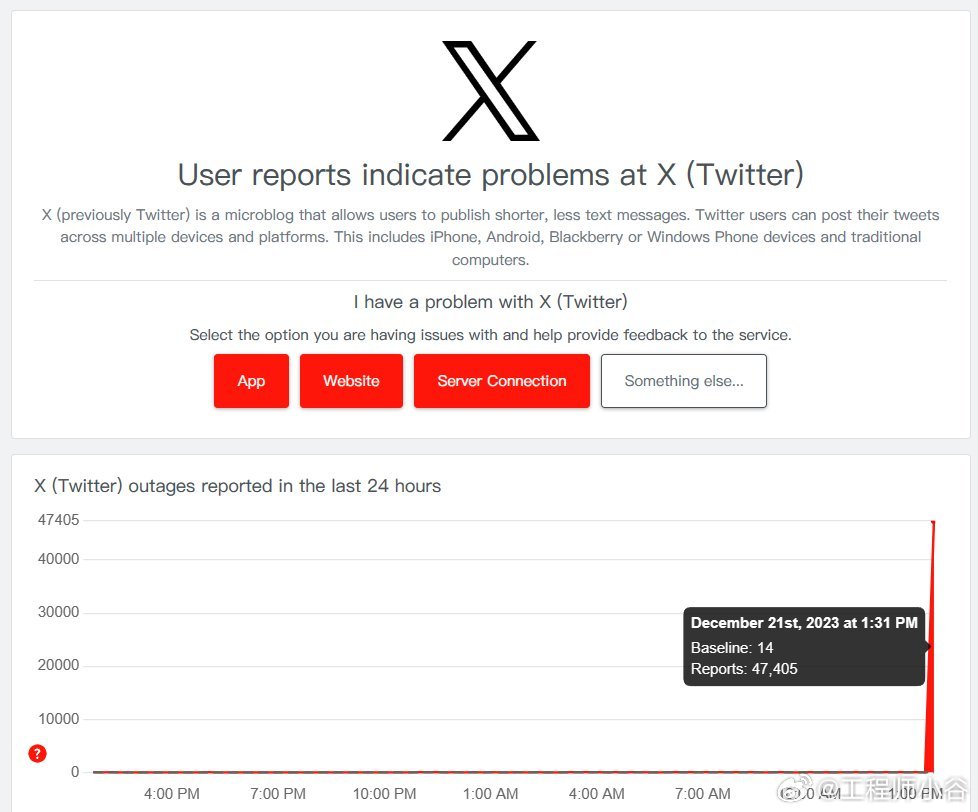Click the 47405 y-axis label
Image resolution: width=978 pixels, height=812 pixels.
pos(59,520)
